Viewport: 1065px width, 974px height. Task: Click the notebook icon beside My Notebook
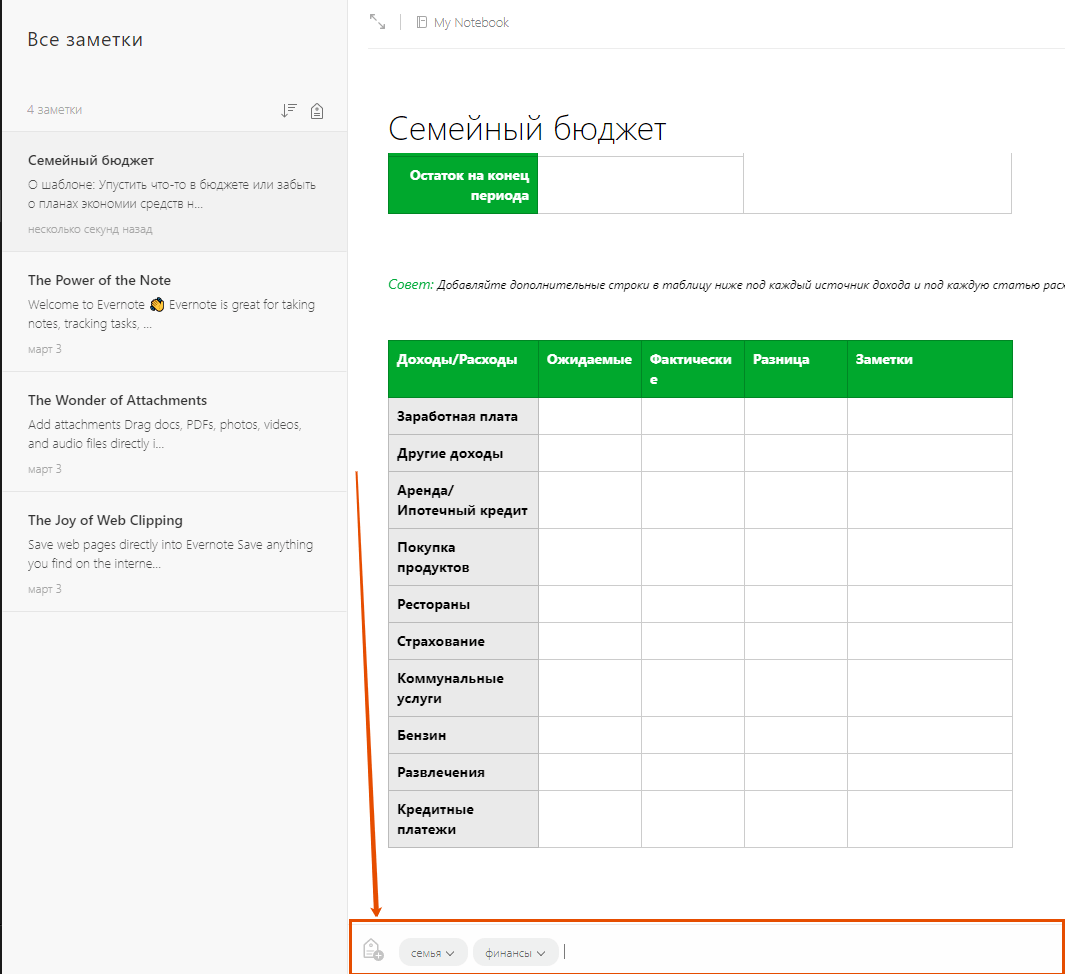click(x=422, y=22)
